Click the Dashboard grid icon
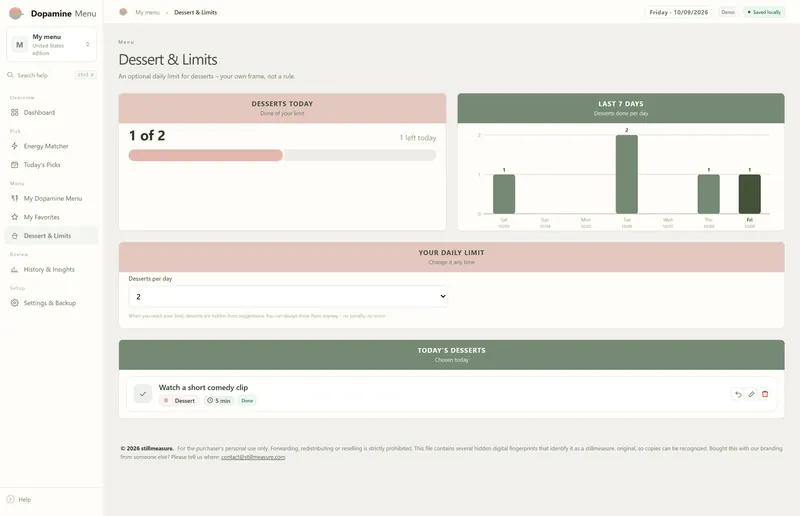The height and width of the screenshot is (516, 800). click(14, 112)
